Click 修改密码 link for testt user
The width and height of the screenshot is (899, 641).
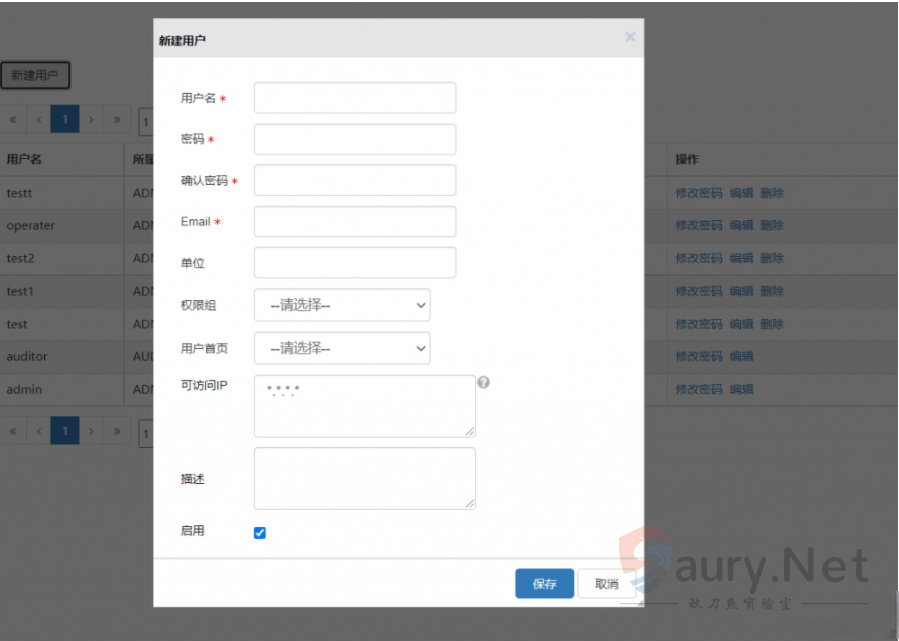pos(698,193)
